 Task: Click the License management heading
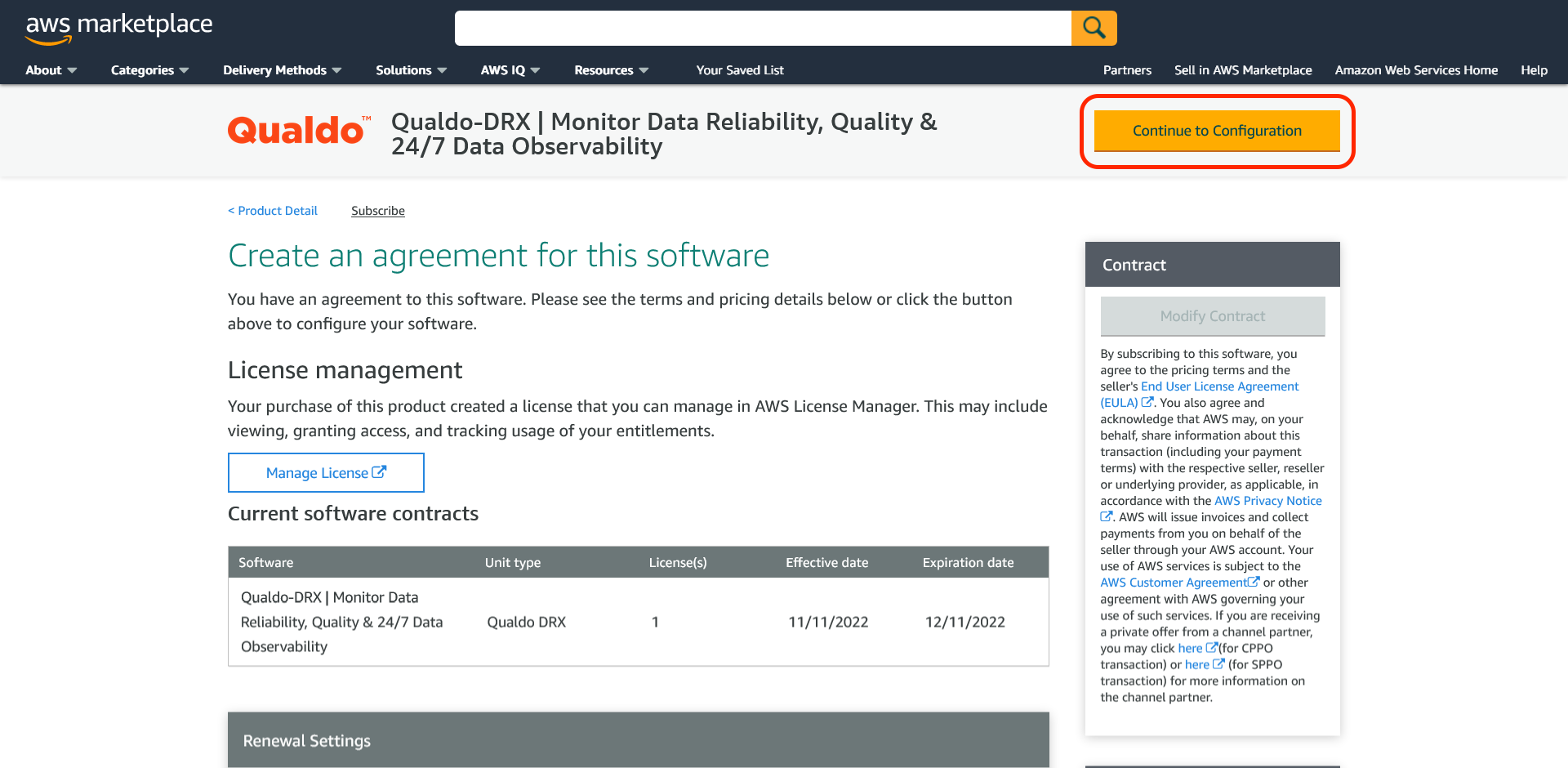345,370
